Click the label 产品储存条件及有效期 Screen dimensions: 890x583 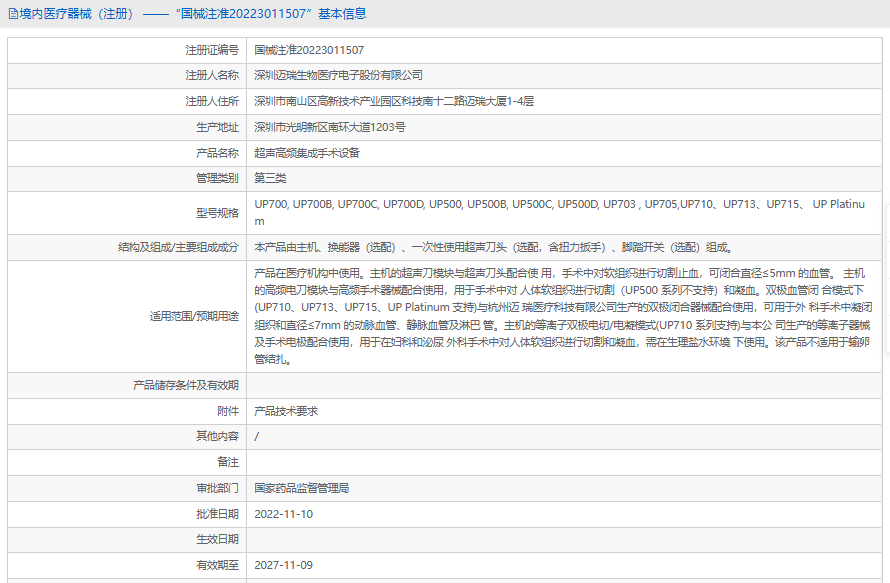186,385
